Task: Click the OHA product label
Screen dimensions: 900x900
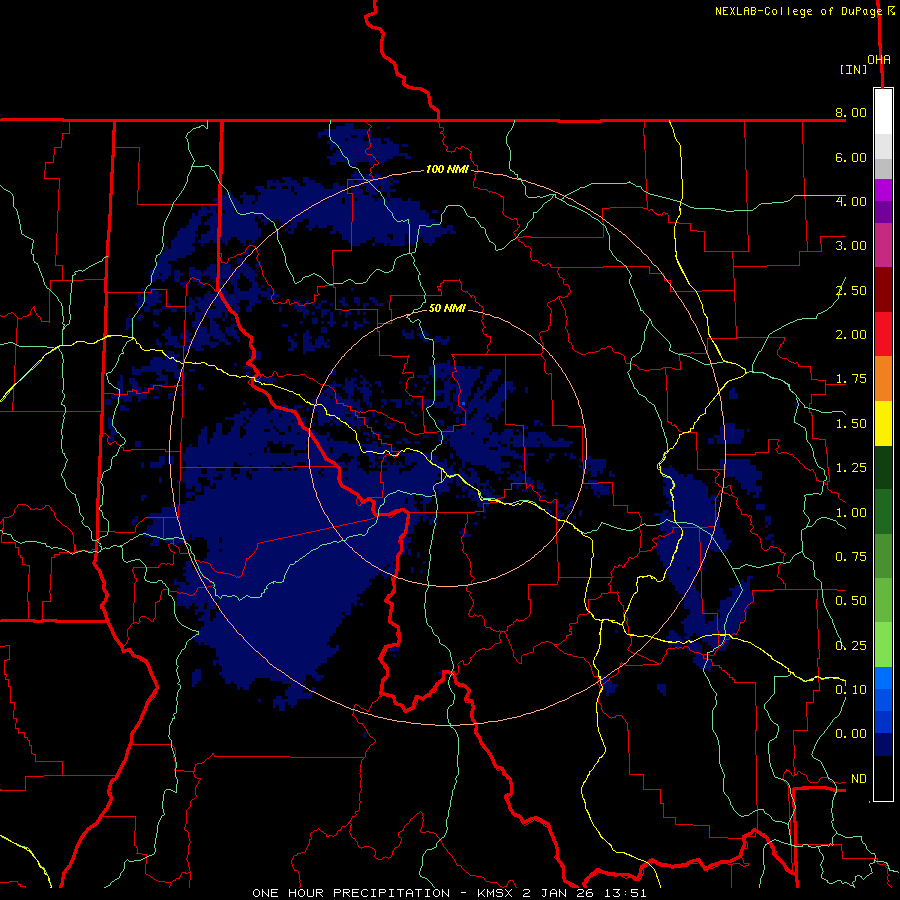Action: coord(879,60)
